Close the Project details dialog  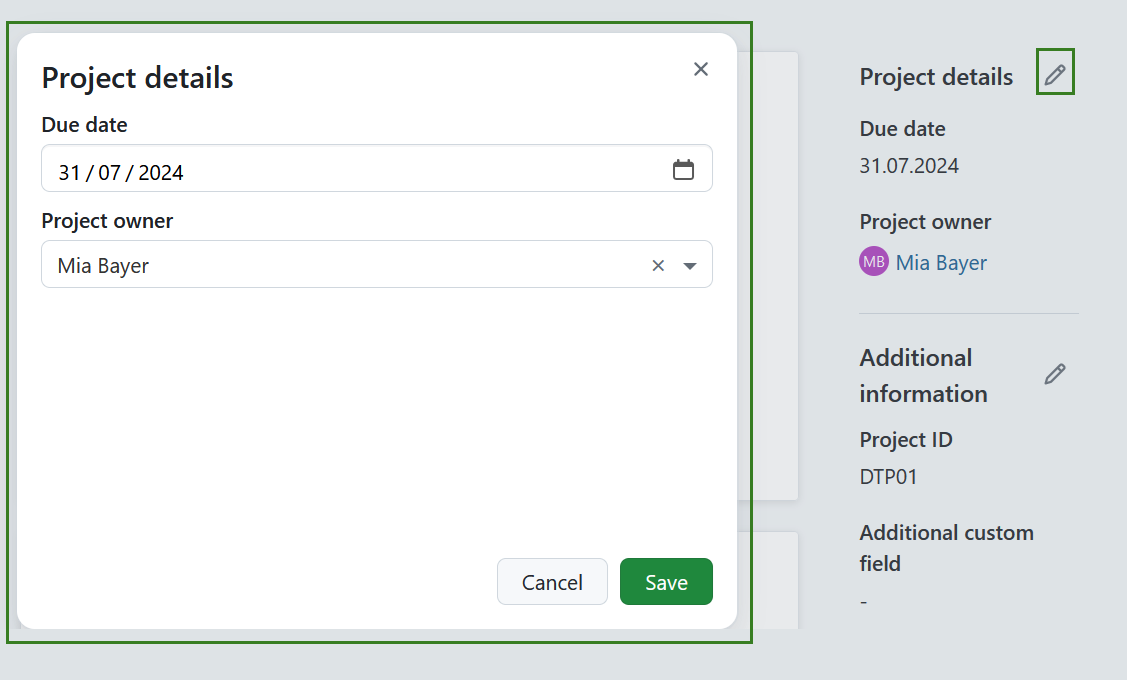coord(701,69)
